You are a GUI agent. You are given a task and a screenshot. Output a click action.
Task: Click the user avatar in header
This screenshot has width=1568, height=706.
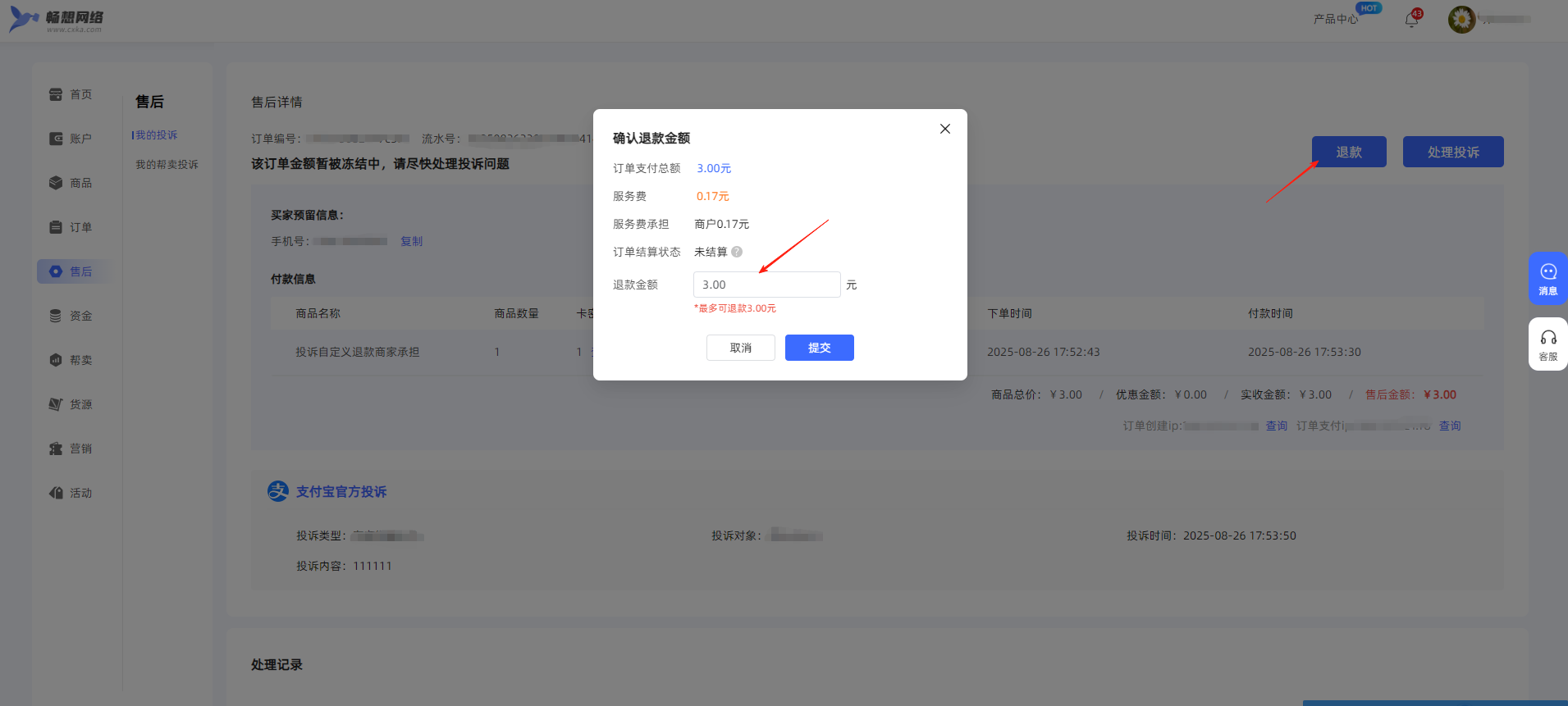tap(1461, 19)
